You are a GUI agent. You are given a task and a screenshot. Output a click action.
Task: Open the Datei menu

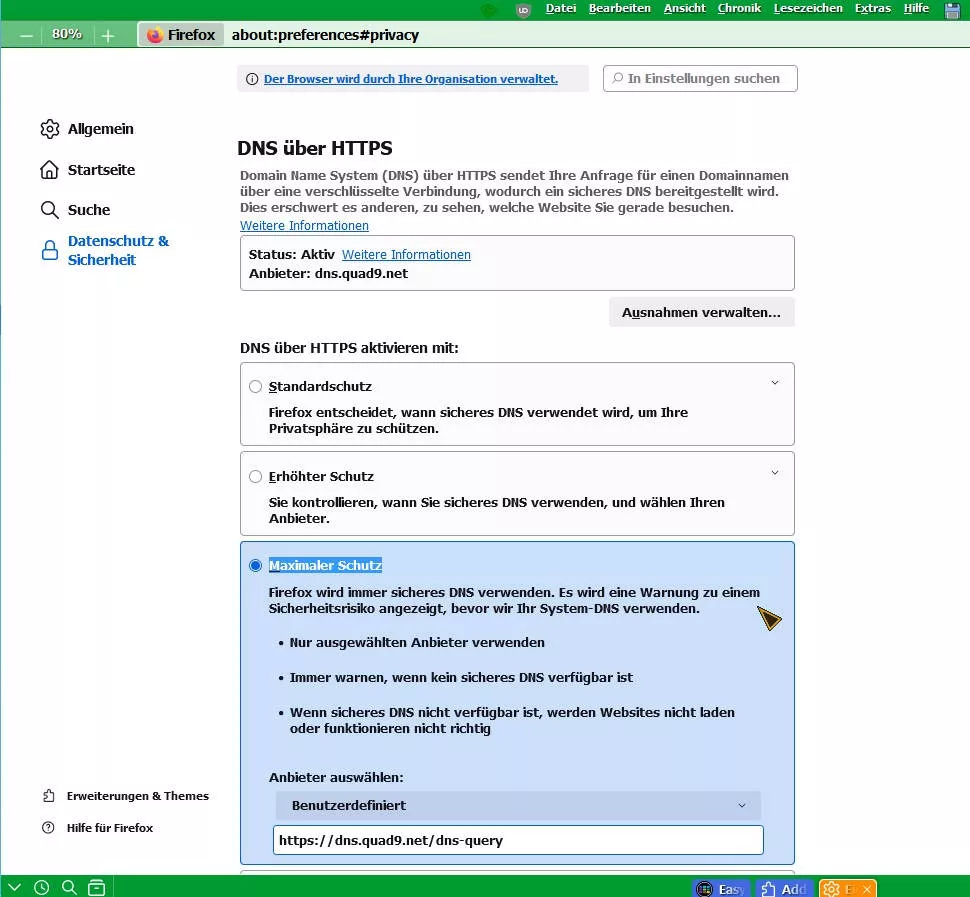coord(560,8)
